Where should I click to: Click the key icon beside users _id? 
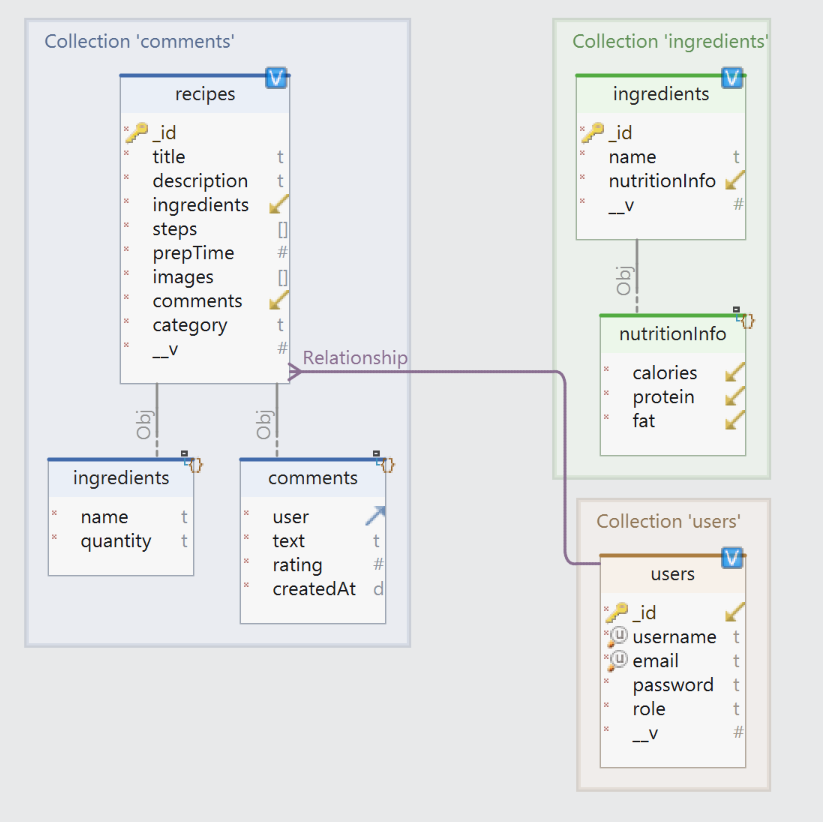coord(617,612)
